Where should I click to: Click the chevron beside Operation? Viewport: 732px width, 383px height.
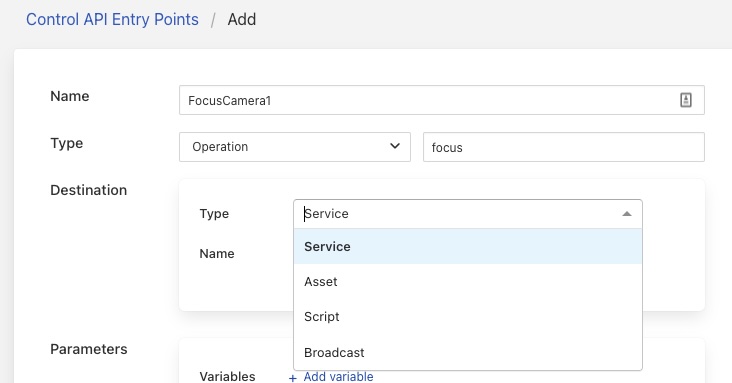[395, 146]
